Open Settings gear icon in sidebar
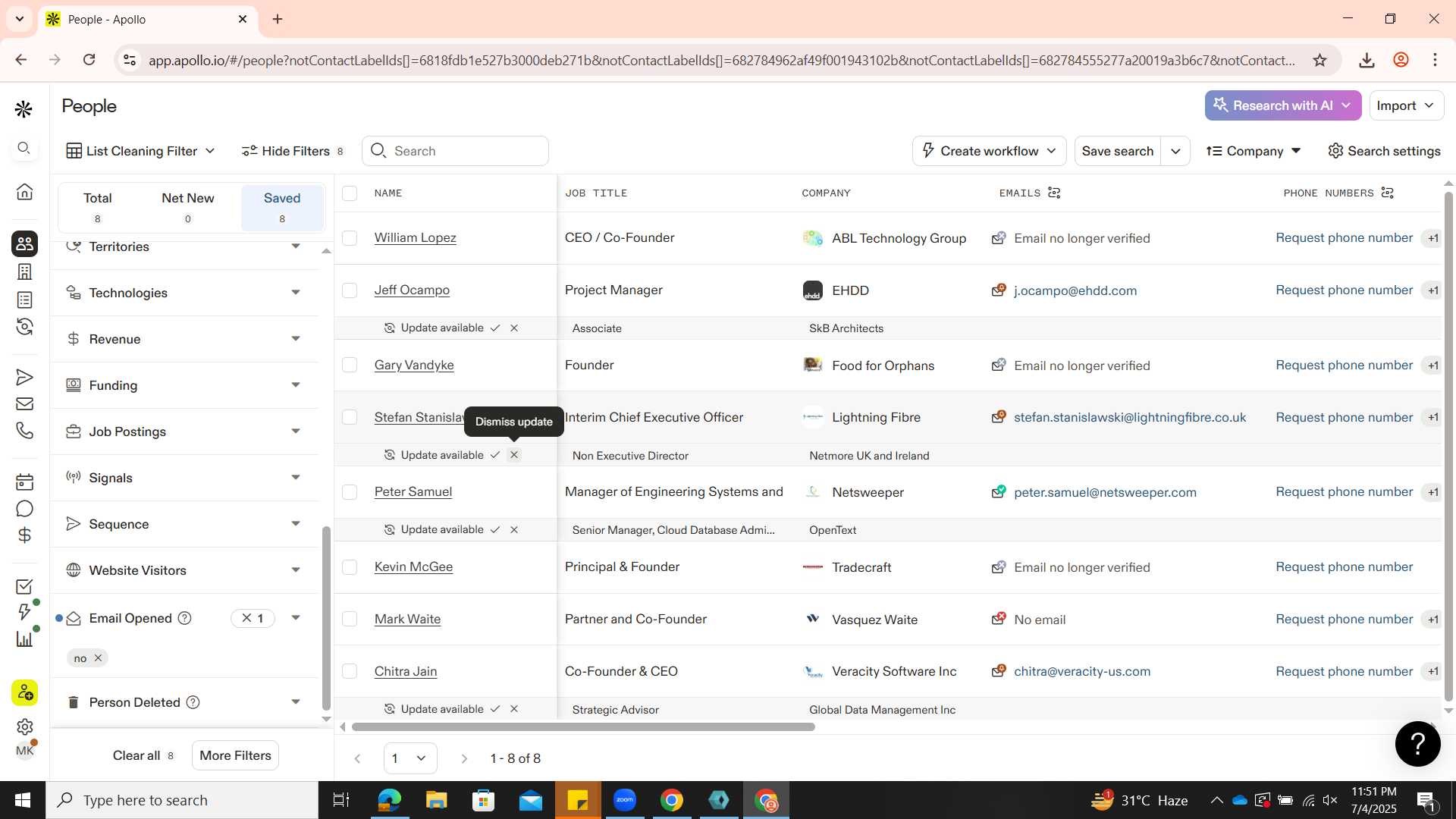The width and height of the screenshot is (1456, 819). pyautogui.click(x=24, y=726)
